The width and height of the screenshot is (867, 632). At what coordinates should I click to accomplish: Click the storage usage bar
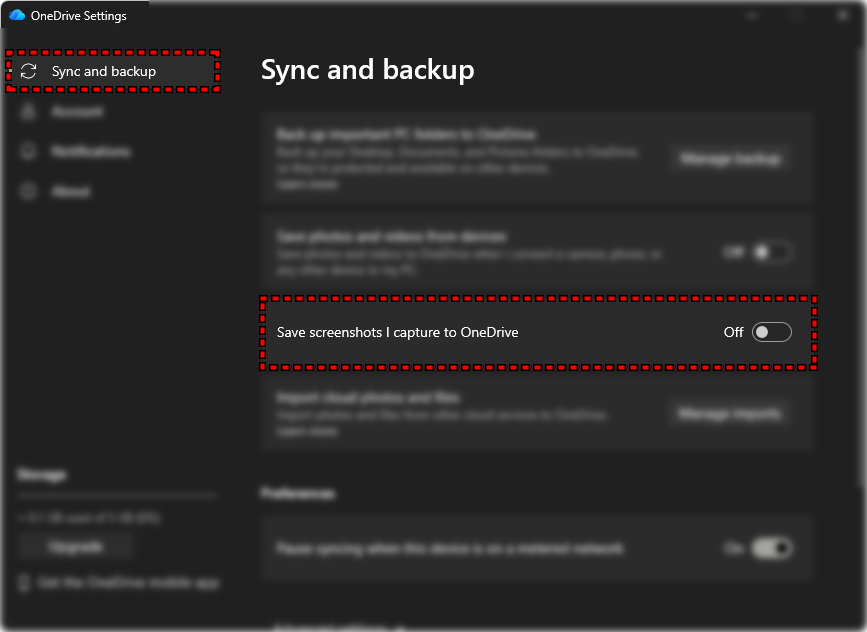point(117,496)
